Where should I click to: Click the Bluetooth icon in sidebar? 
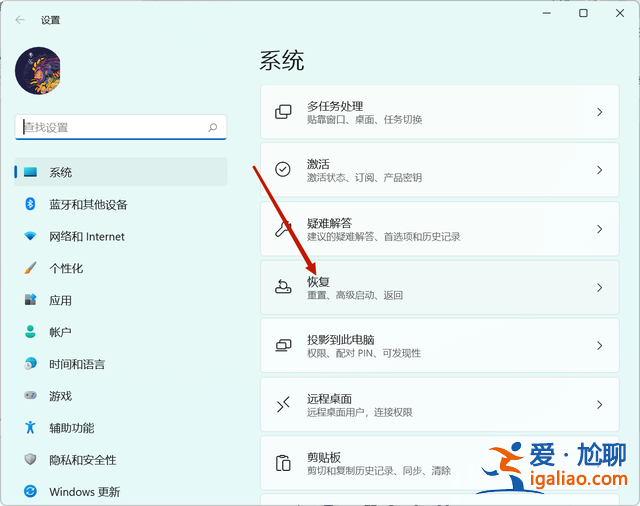(30, 204)
